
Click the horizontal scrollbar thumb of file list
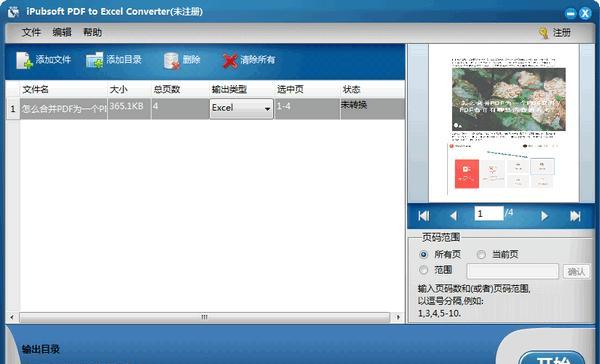204,317
